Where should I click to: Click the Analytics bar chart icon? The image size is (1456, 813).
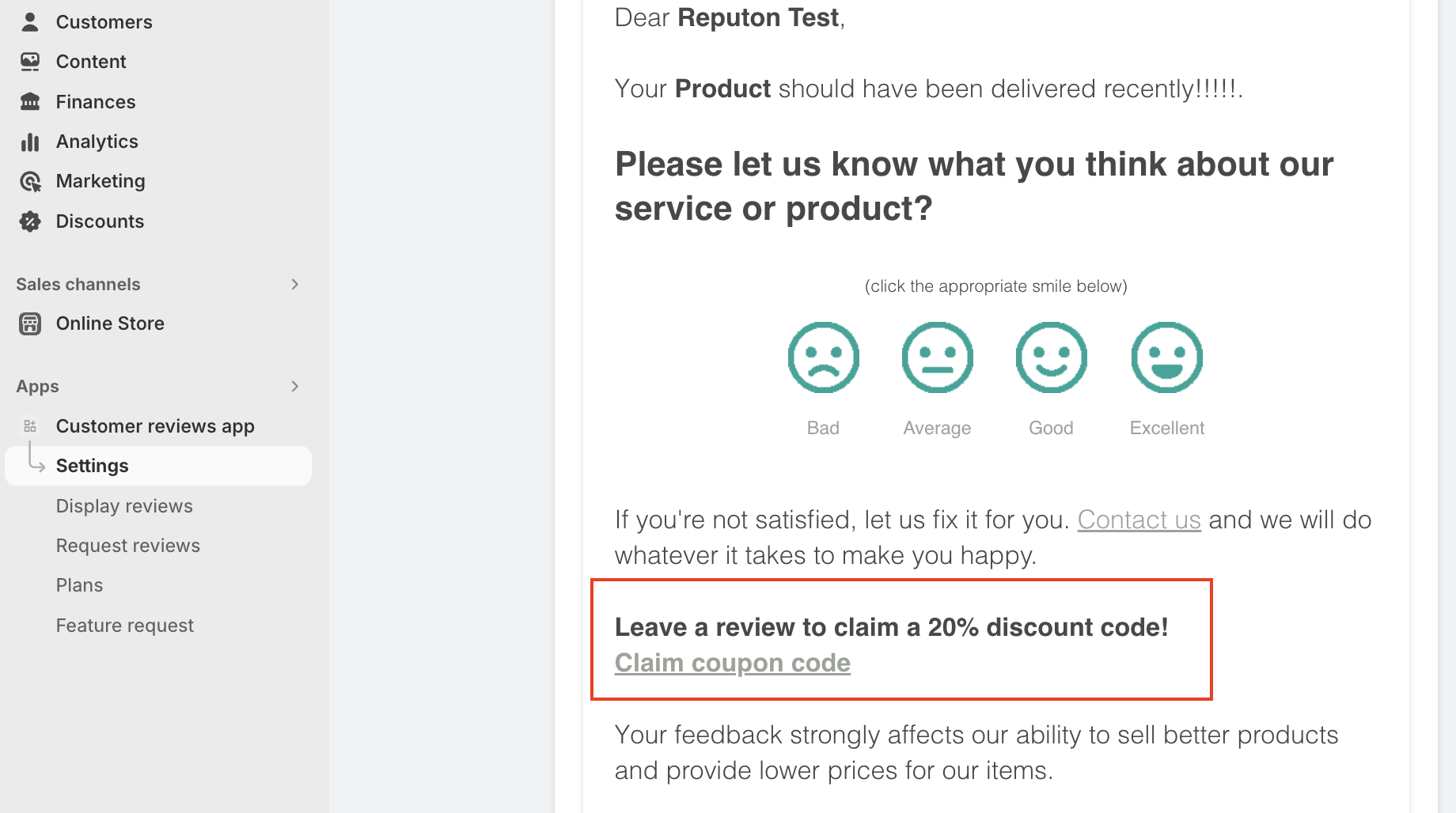click(30, 142)
